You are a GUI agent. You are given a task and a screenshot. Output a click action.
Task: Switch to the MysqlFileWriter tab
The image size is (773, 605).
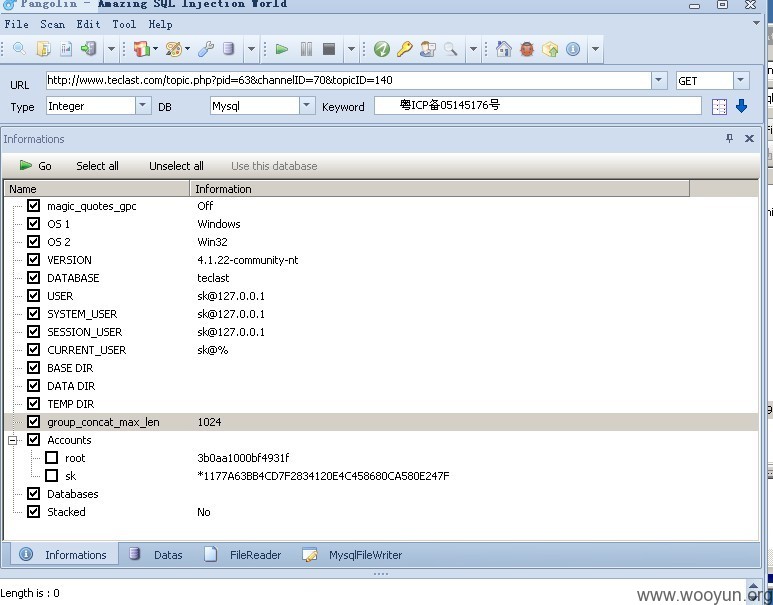tap(352, 555)
